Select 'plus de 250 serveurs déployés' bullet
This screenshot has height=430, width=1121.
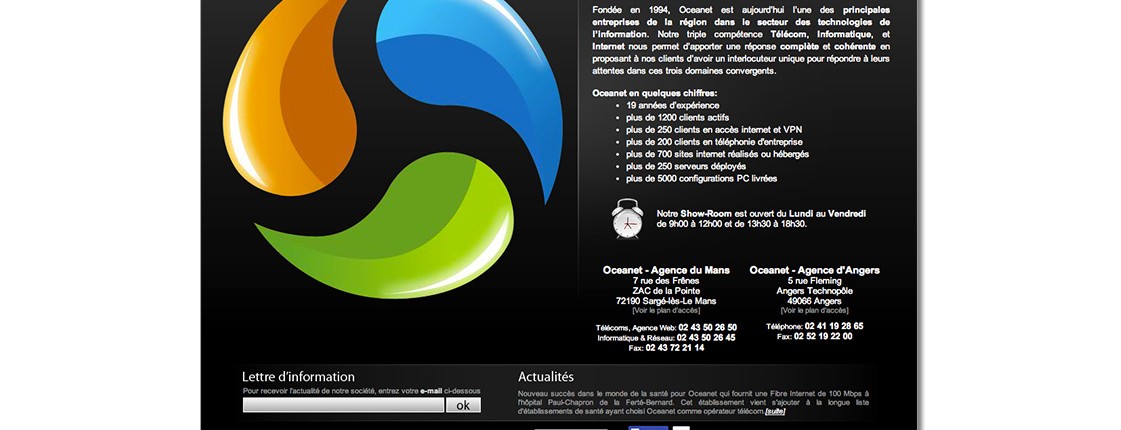[x=686, y=166]
